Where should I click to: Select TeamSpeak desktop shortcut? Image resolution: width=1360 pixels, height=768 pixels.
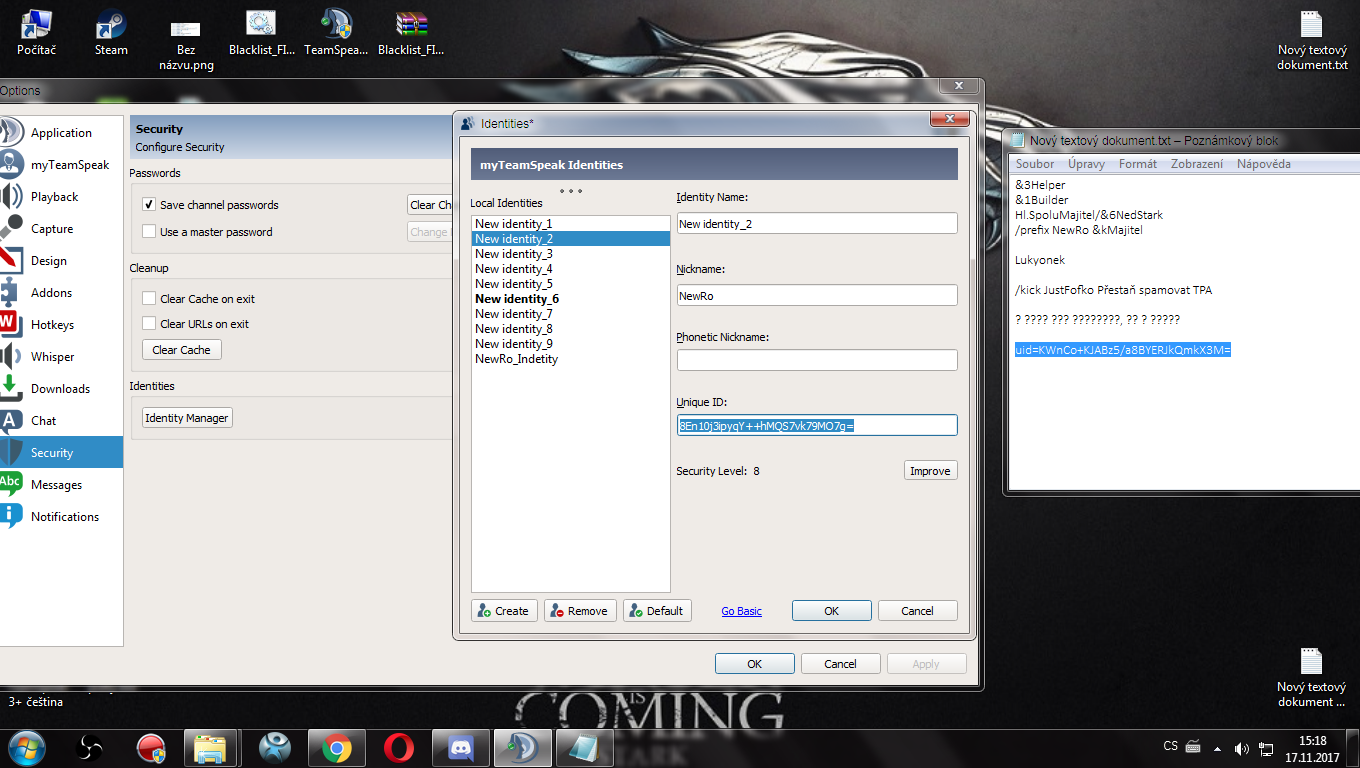tap(336, 32)
